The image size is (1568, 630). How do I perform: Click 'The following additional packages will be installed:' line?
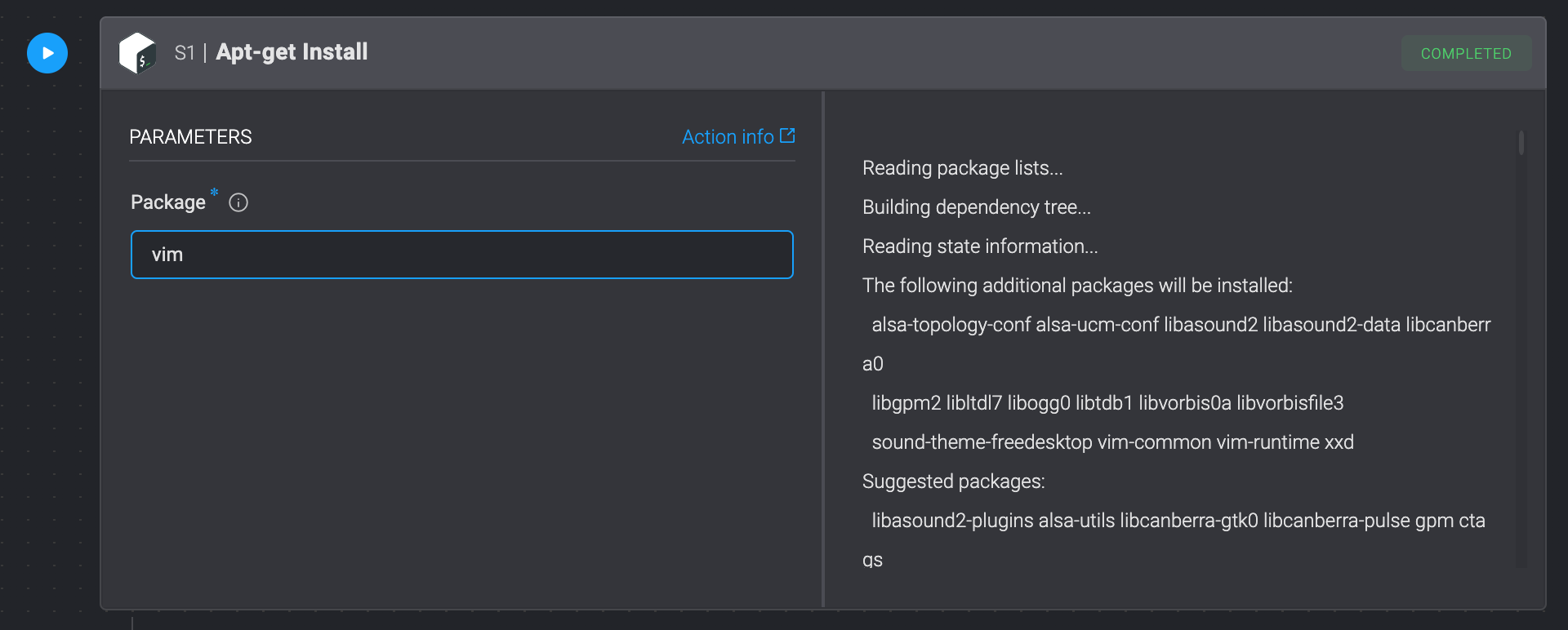(x=1077, y=286)
